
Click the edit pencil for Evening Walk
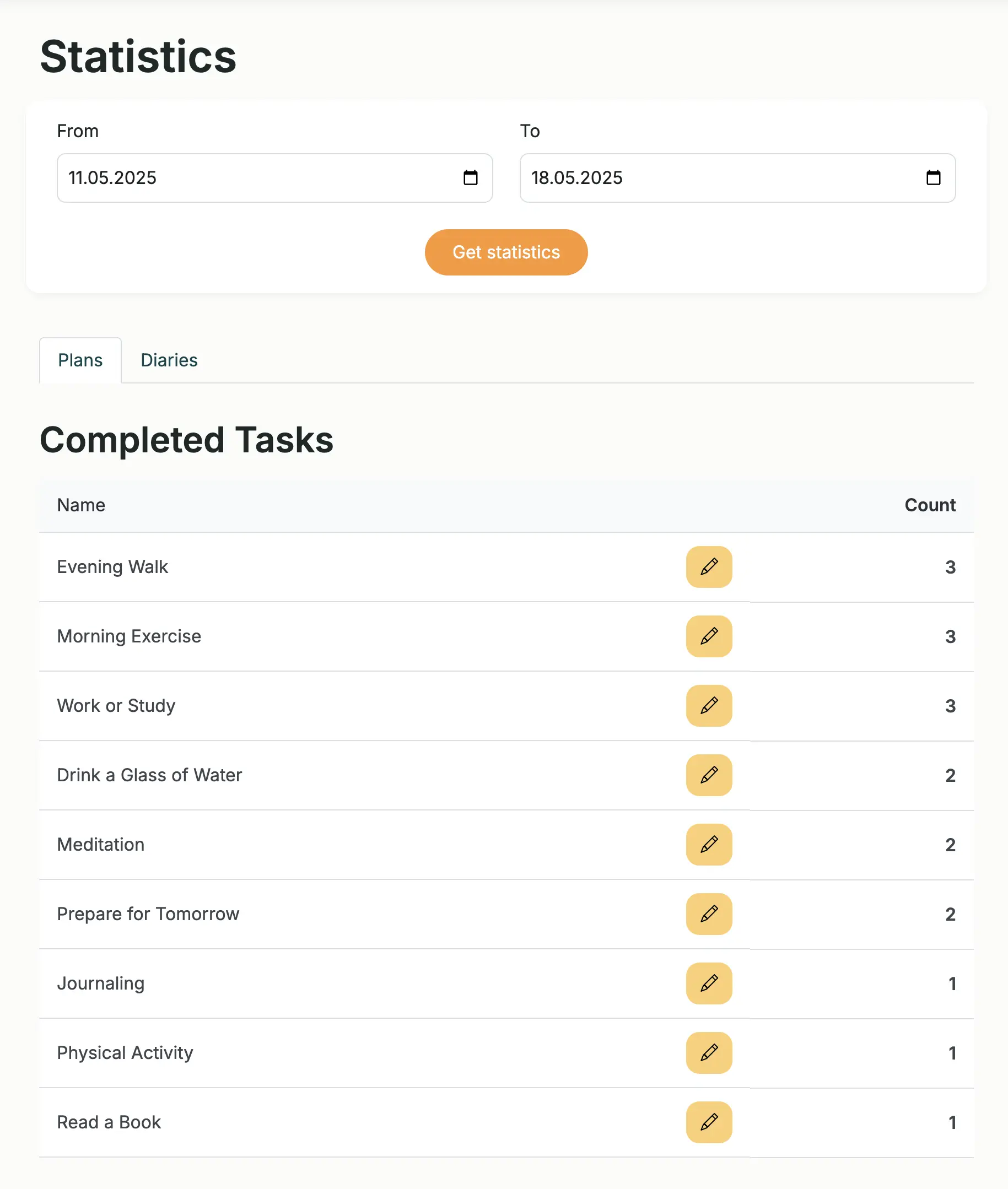709,567
